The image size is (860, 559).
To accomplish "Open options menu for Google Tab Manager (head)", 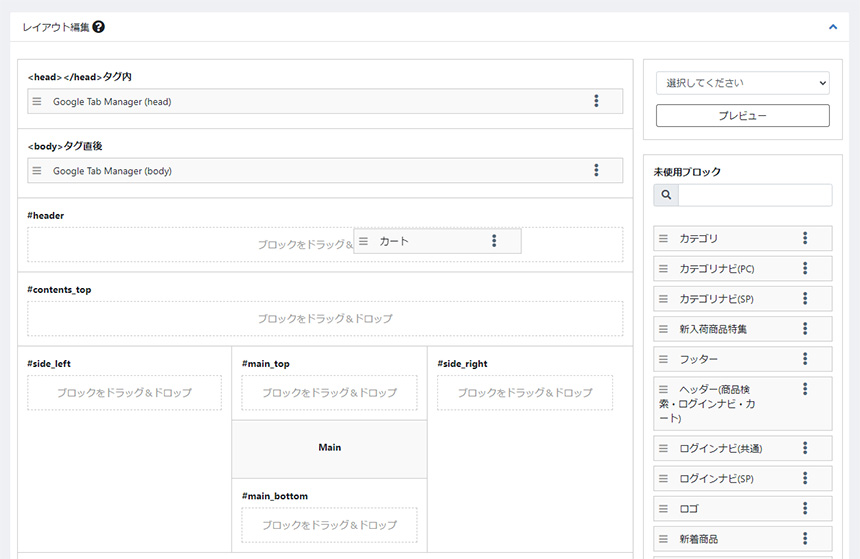I will 596,101.
